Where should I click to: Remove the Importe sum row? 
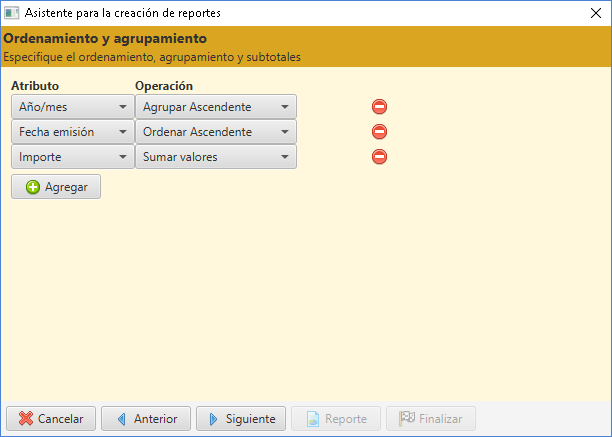tap(379, 156)
